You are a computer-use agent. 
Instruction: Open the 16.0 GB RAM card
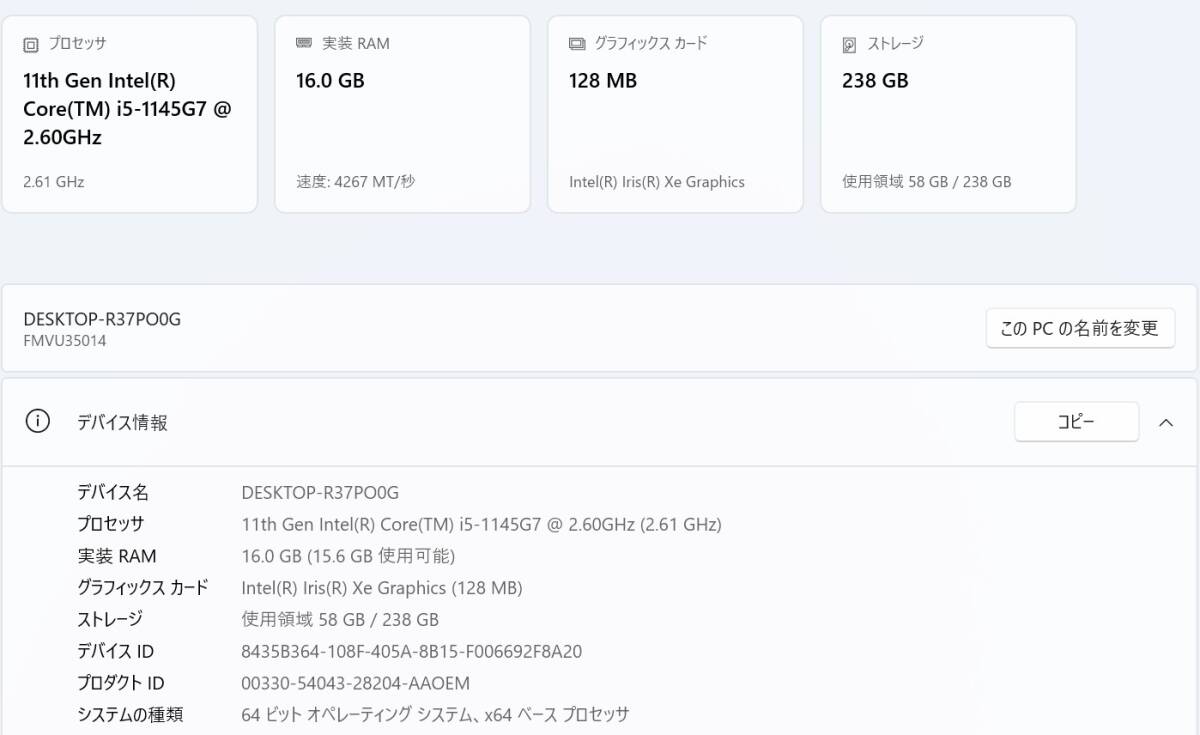point(402,114)
